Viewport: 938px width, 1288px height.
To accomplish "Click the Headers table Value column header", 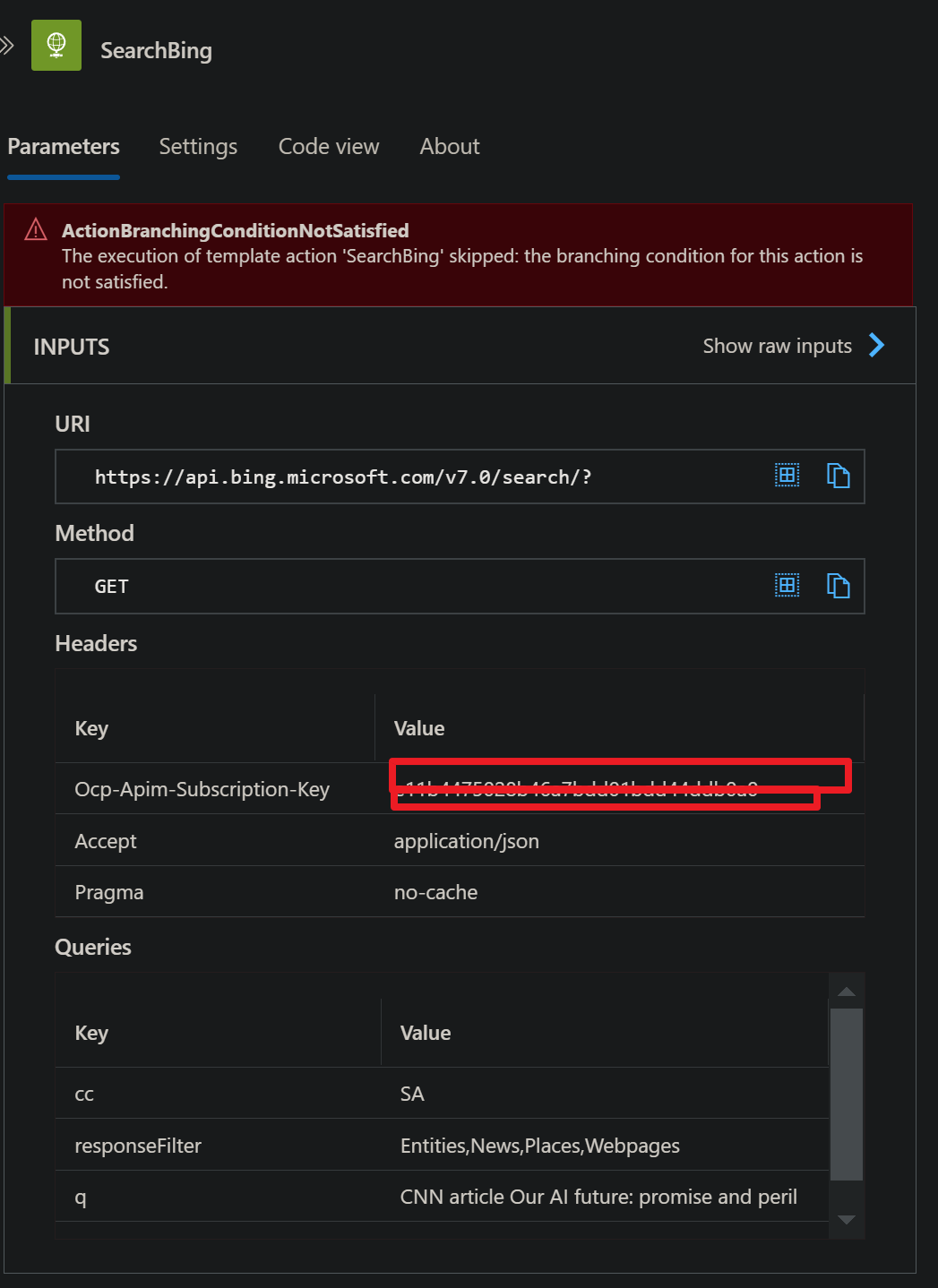I will pos(419,728).
